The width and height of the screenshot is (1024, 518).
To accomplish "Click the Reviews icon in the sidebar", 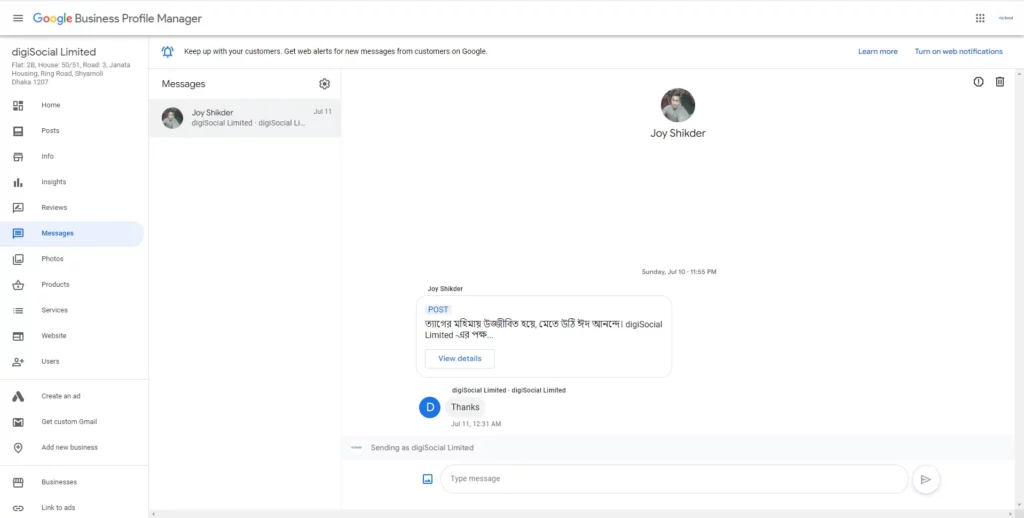I will click(18, 208).
